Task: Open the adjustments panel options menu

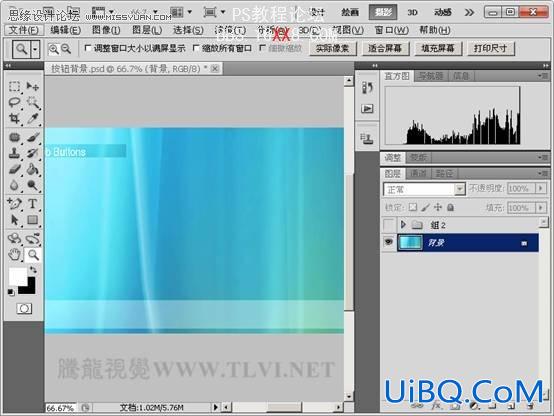Action: (x=543, y=157)
